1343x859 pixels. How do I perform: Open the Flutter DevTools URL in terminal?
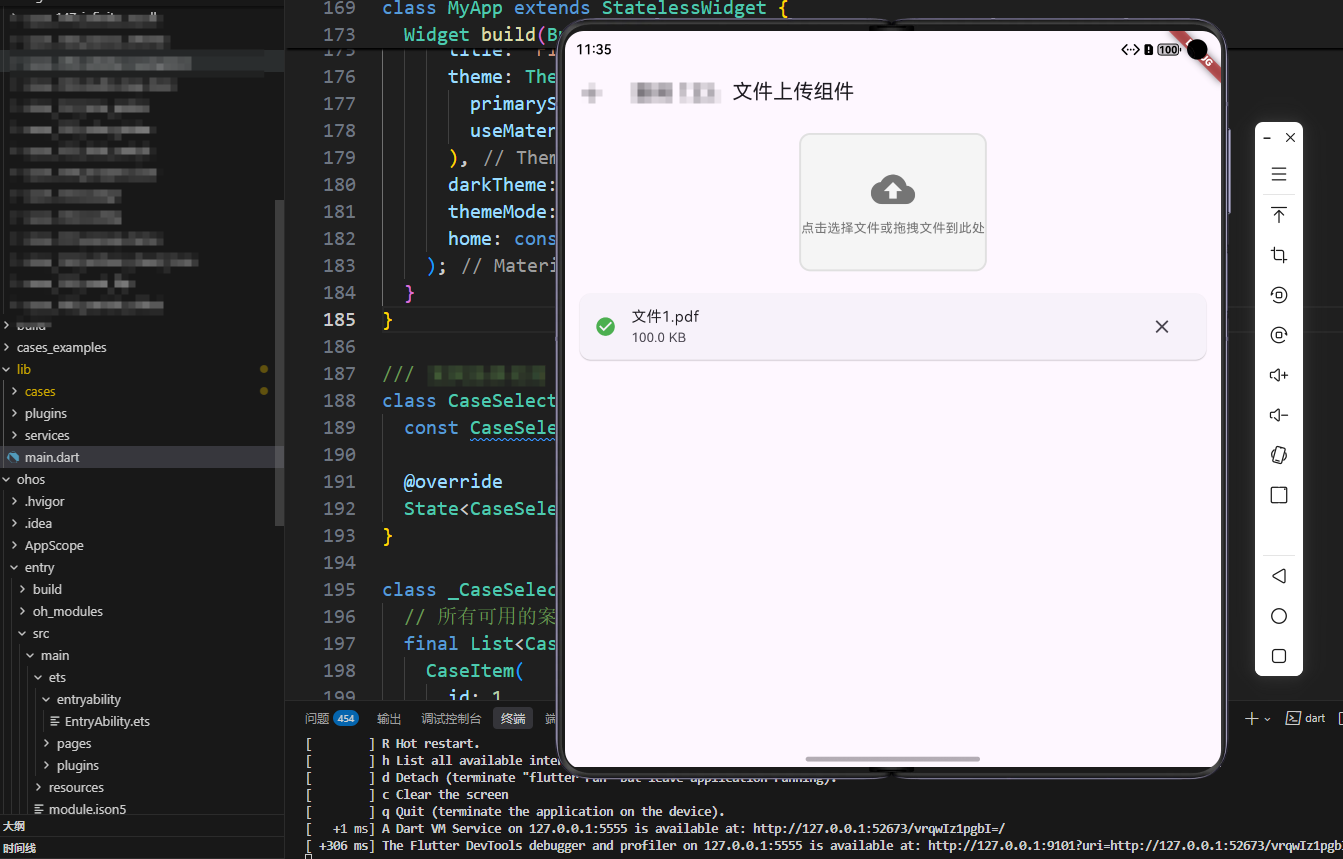[1135, 845]
